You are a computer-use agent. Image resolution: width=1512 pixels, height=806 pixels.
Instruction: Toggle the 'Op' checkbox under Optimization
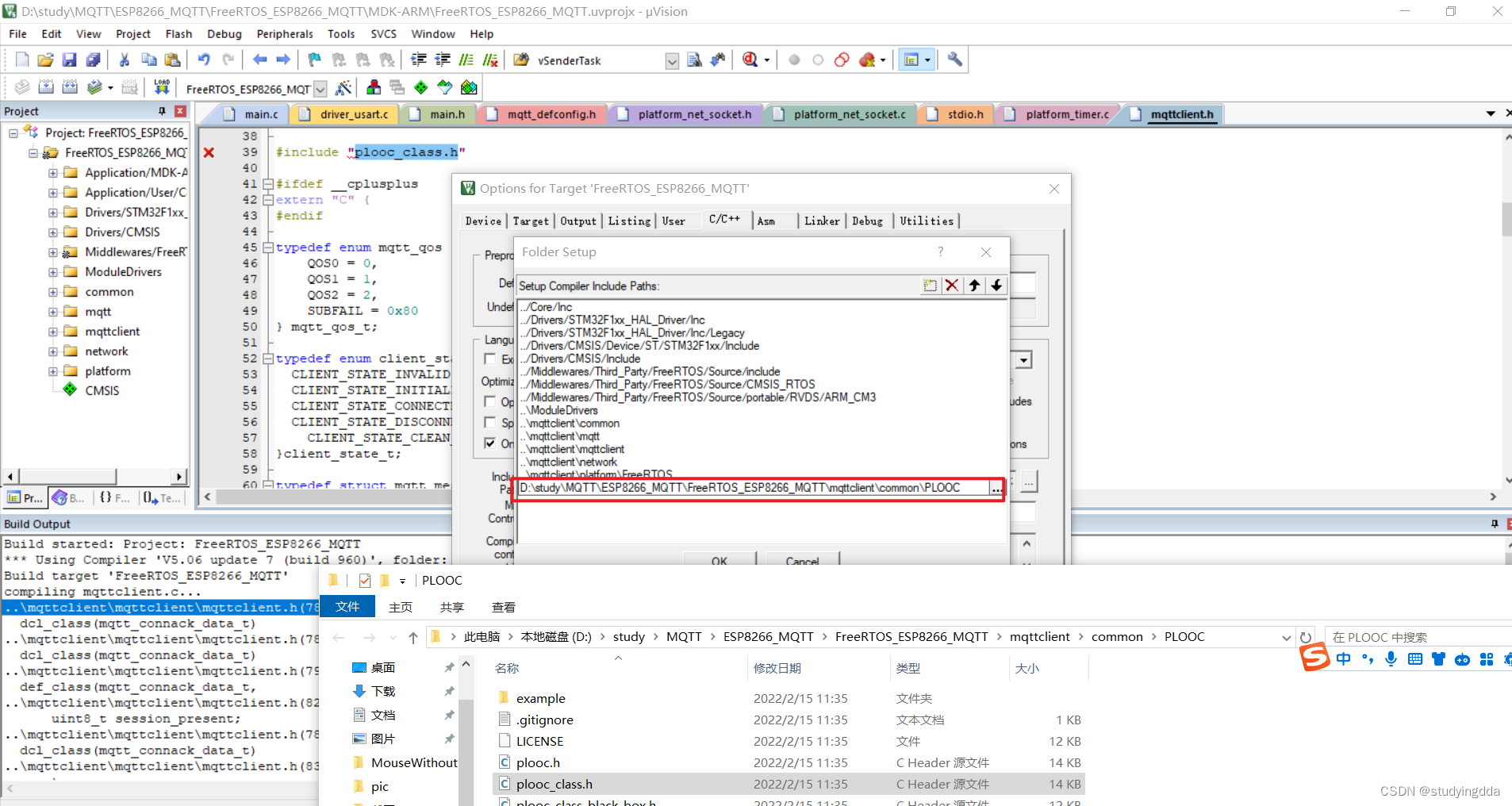point(490,402)
